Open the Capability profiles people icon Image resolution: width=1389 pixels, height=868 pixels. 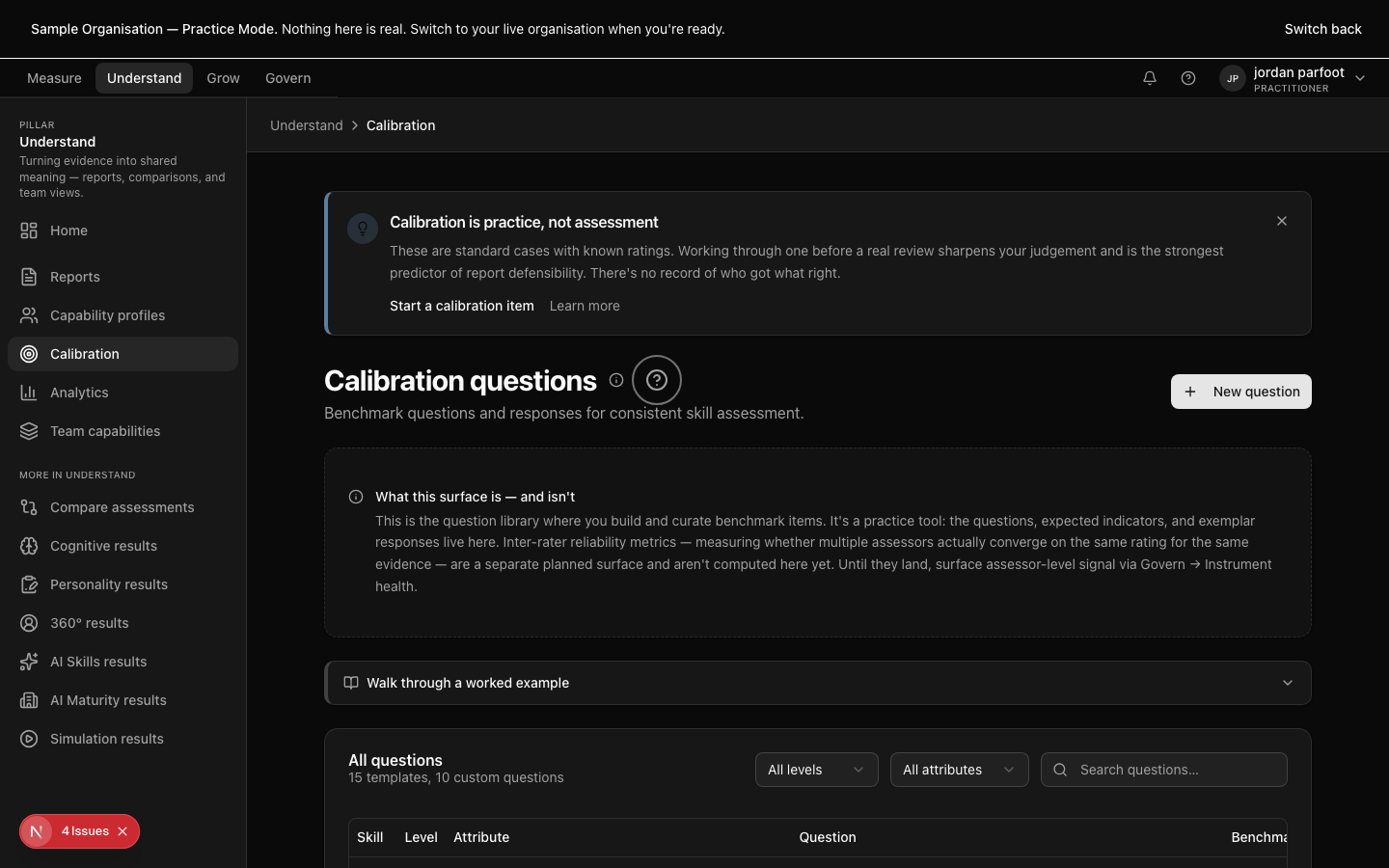(29, 315)
